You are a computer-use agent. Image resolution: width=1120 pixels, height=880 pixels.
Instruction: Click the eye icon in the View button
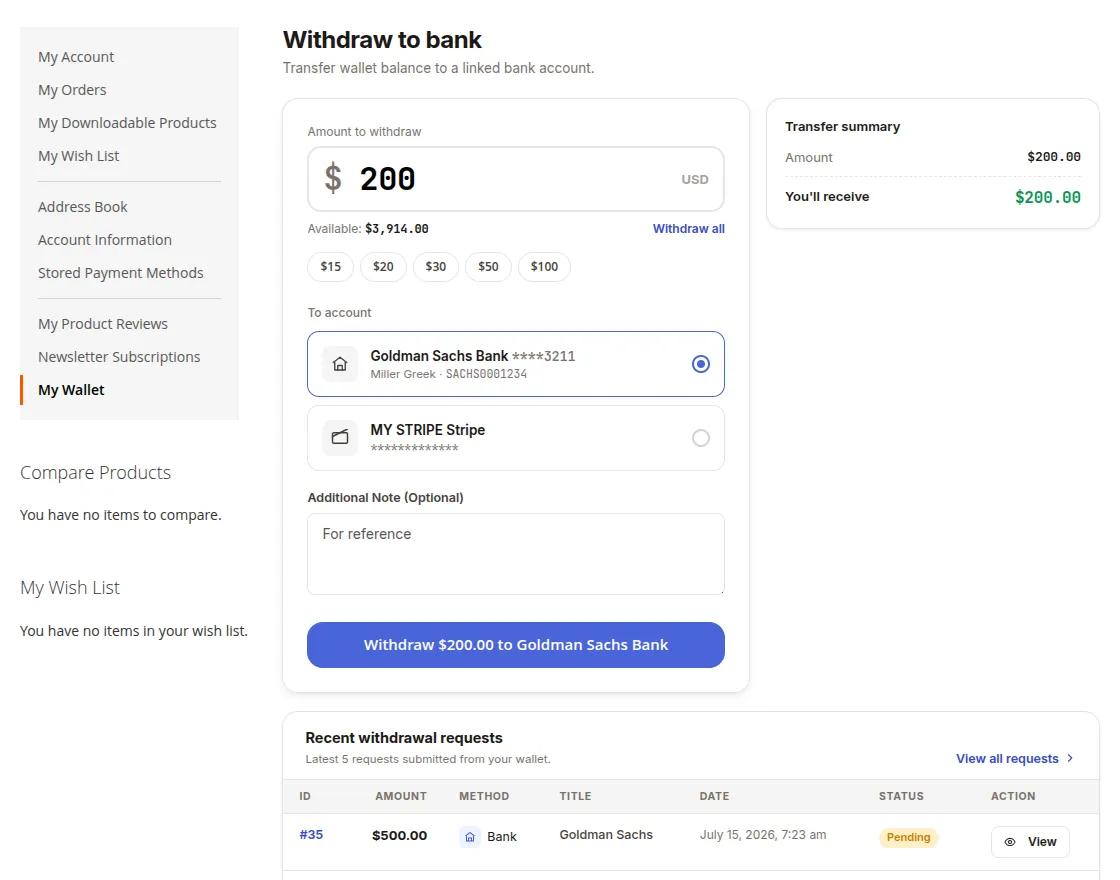click(1010, 842)
